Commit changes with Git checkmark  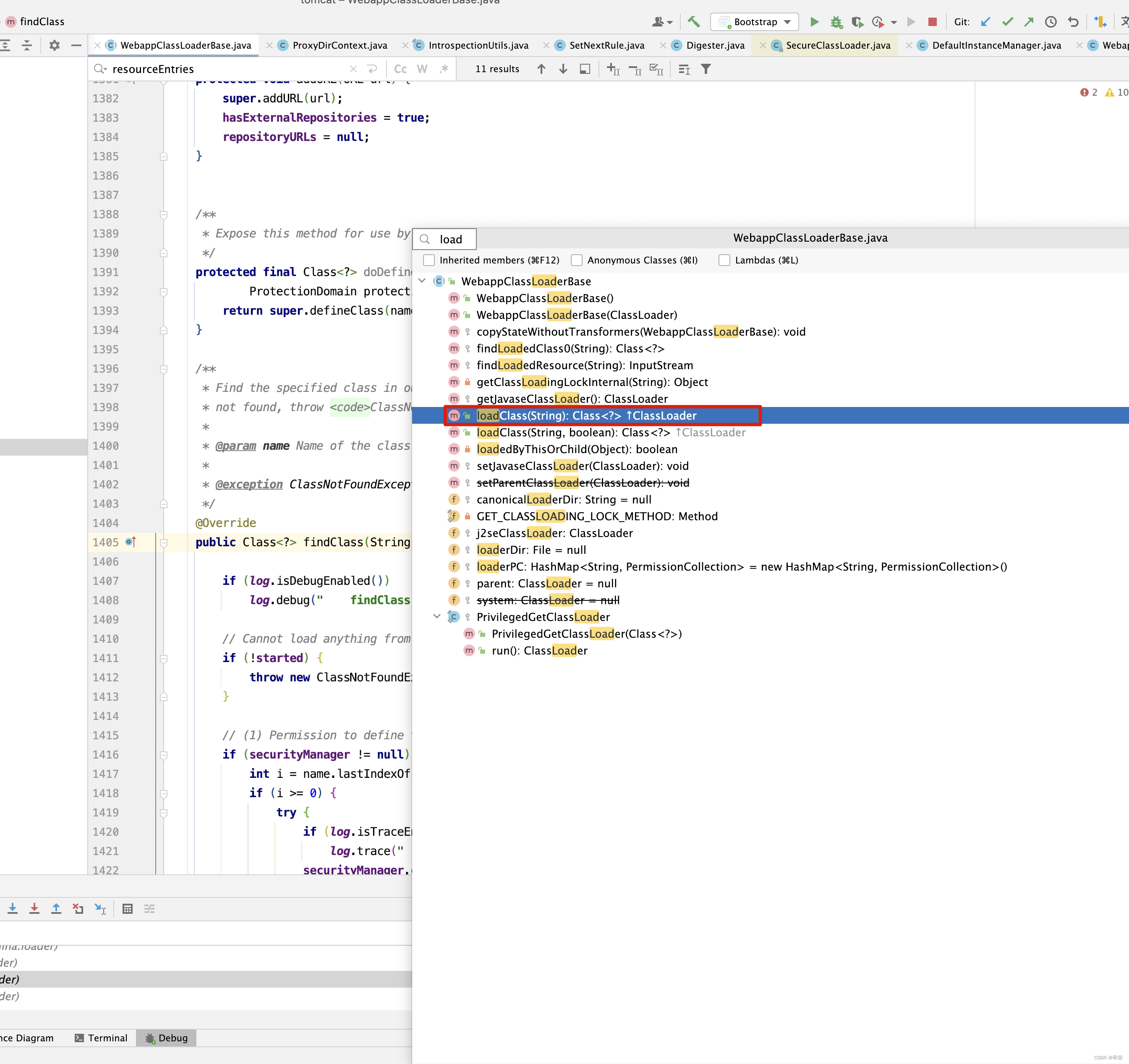(1007, 22)
